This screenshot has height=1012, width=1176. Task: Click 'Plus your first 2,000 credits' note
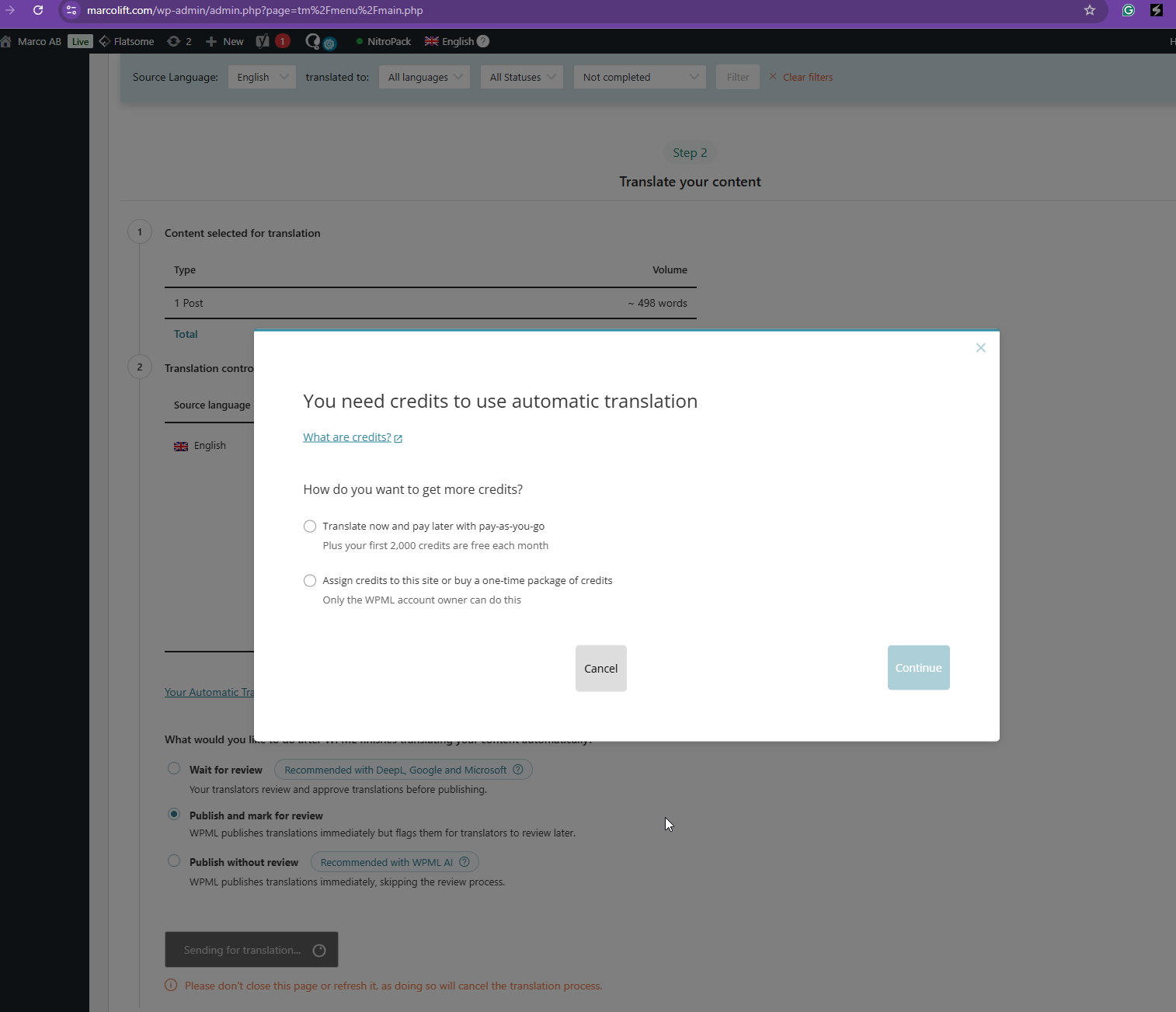tap(436, 545)
